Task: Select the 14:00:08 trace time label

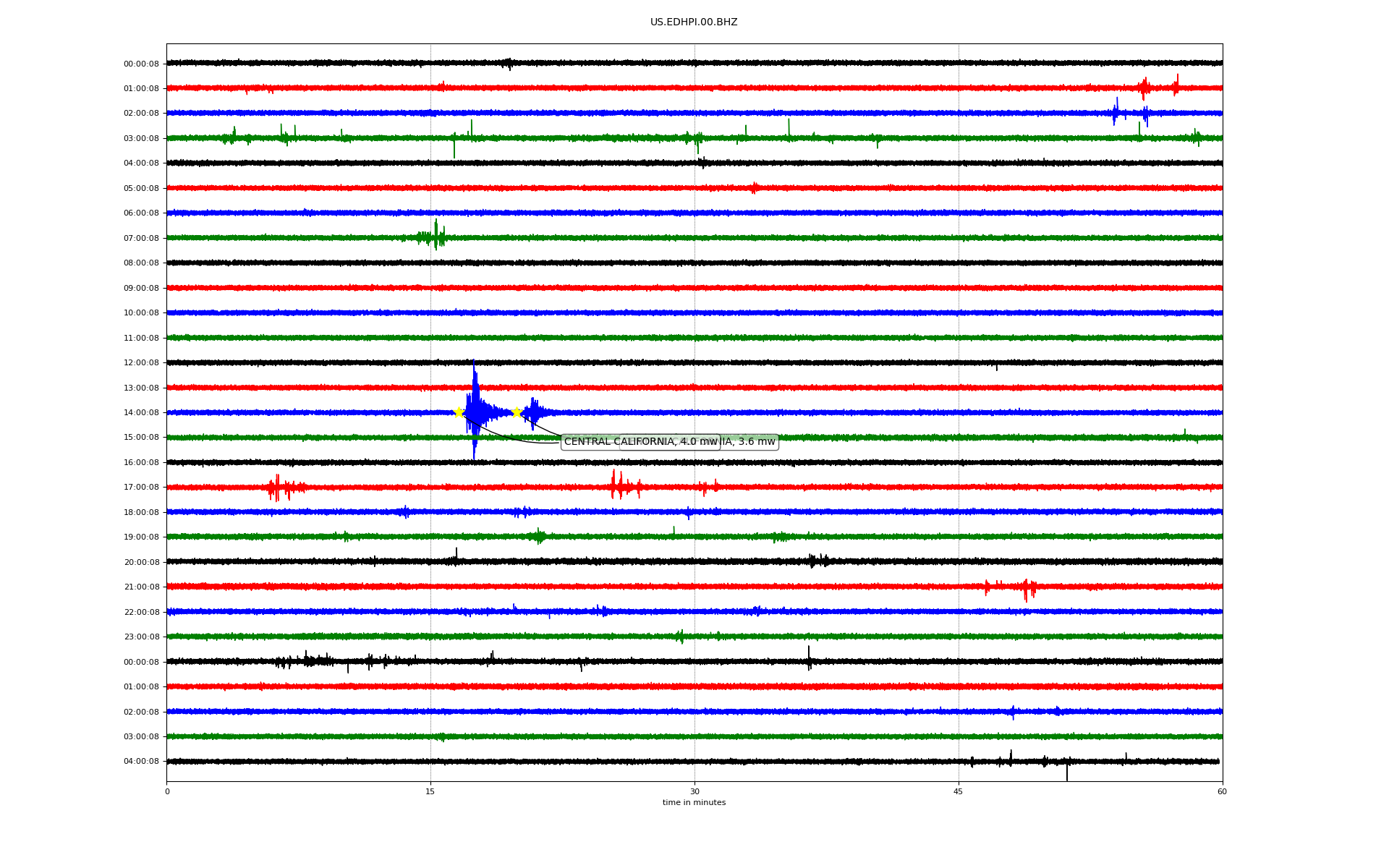Action: click(x=141, y=413)
